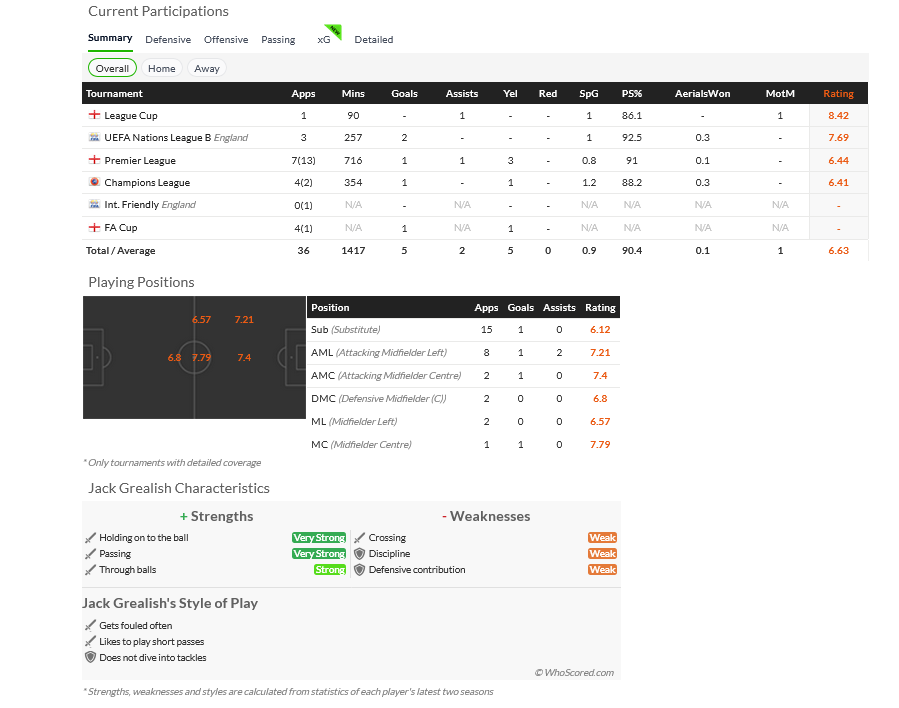Click the flag icon beside Int. Friendly
The image size is (899, 708).
click(x=94, y=204)
